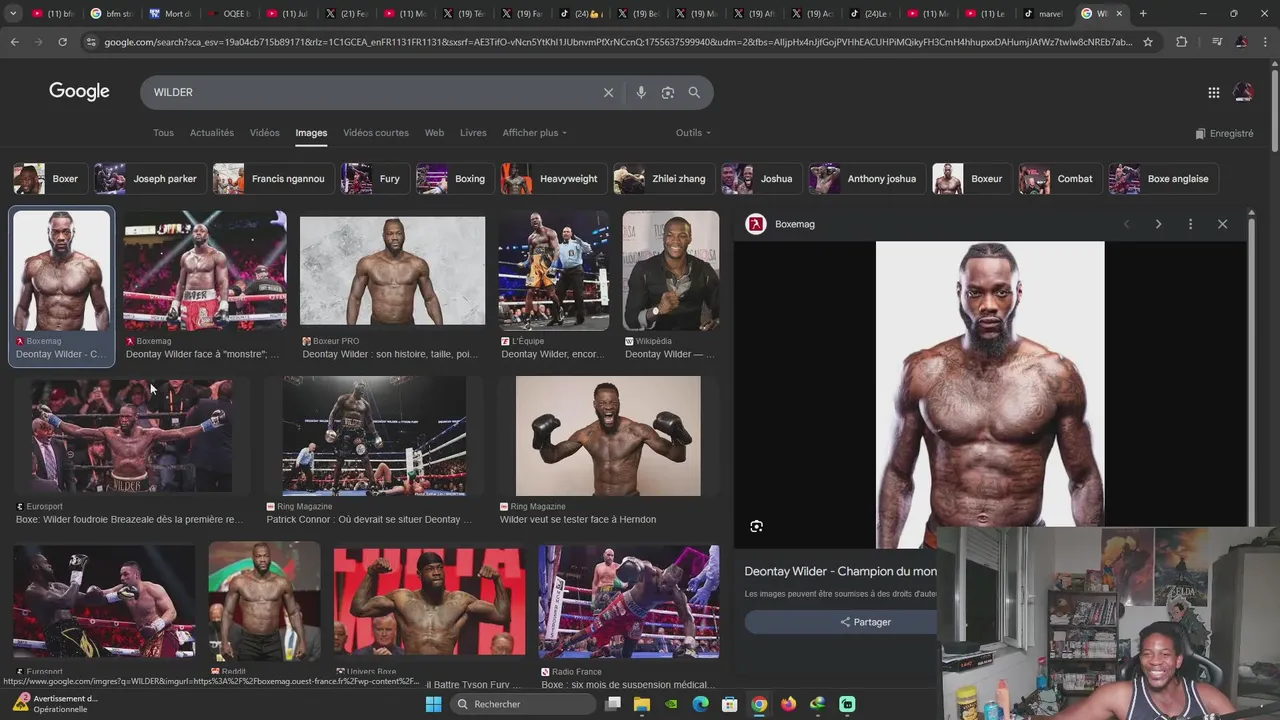Show previous image in preview panel
Viewport: 1280px width, 720px height.
click(1126, 224)
